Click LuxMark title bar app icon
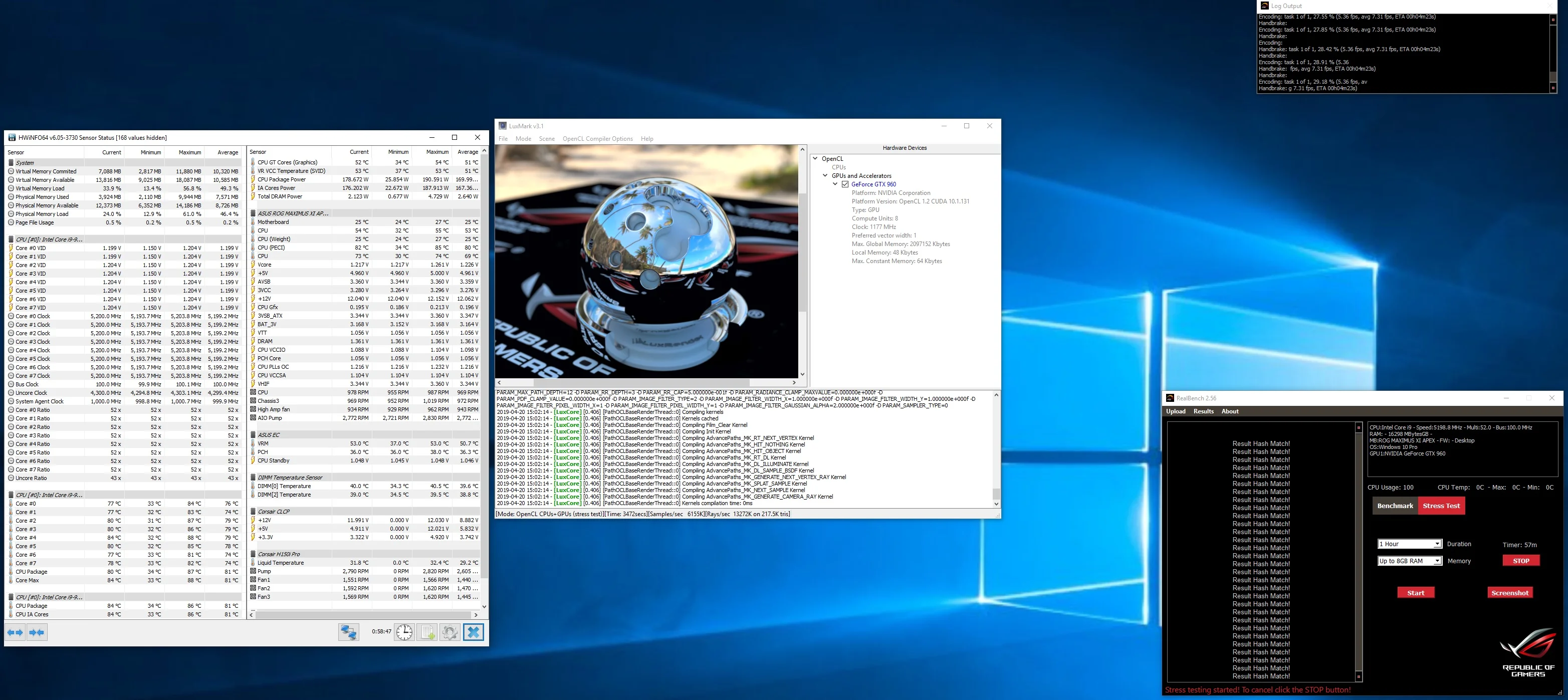Image resolution: width=1568 pixels, height=700 pixels. 502,126
